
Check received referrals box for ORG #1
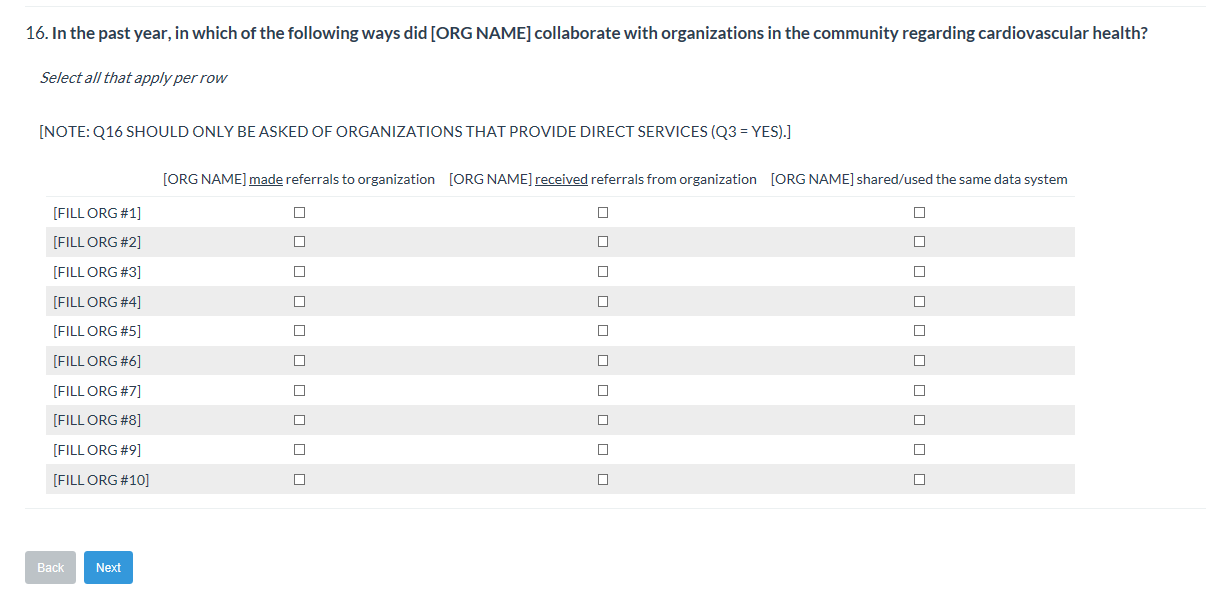[603, 212]
